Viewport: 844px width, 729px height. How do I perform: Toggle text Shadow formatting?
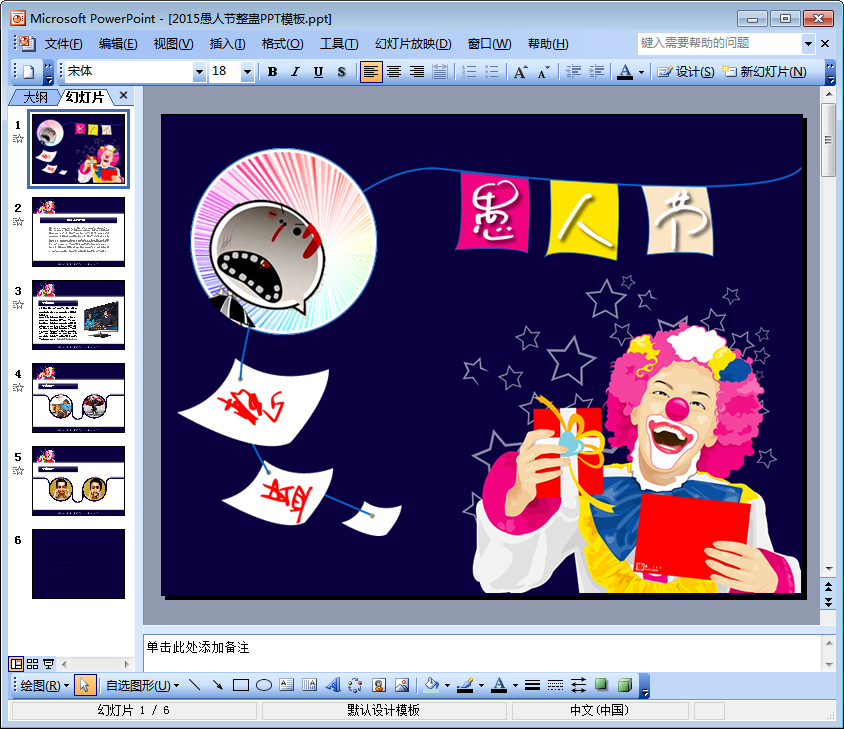point(341,72)
